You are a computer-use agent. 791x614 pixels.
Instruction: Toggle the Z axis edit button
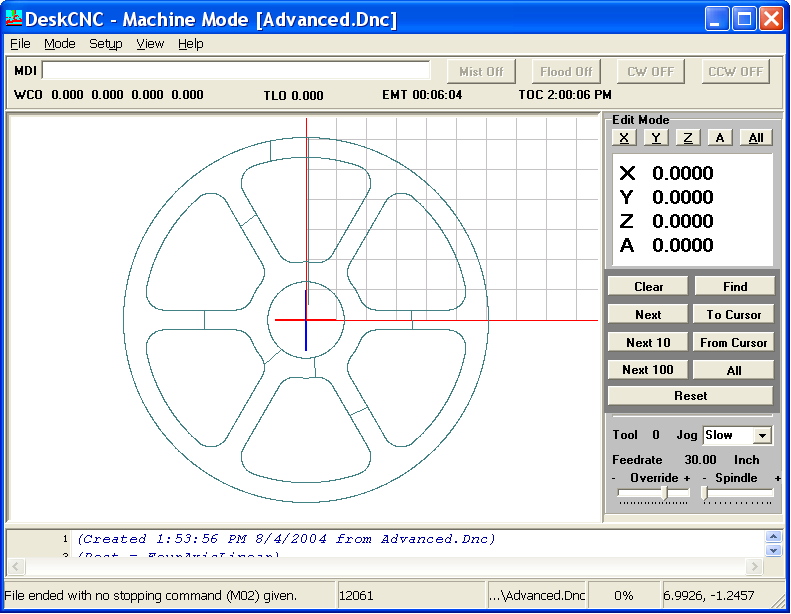(x=688, y=138)
